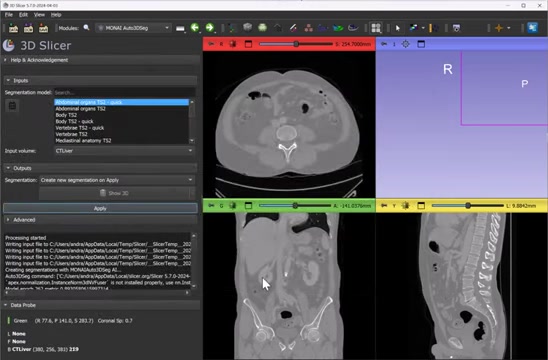
Task: Toggle the pin in the red slice bar
Action: click(211, 44)
